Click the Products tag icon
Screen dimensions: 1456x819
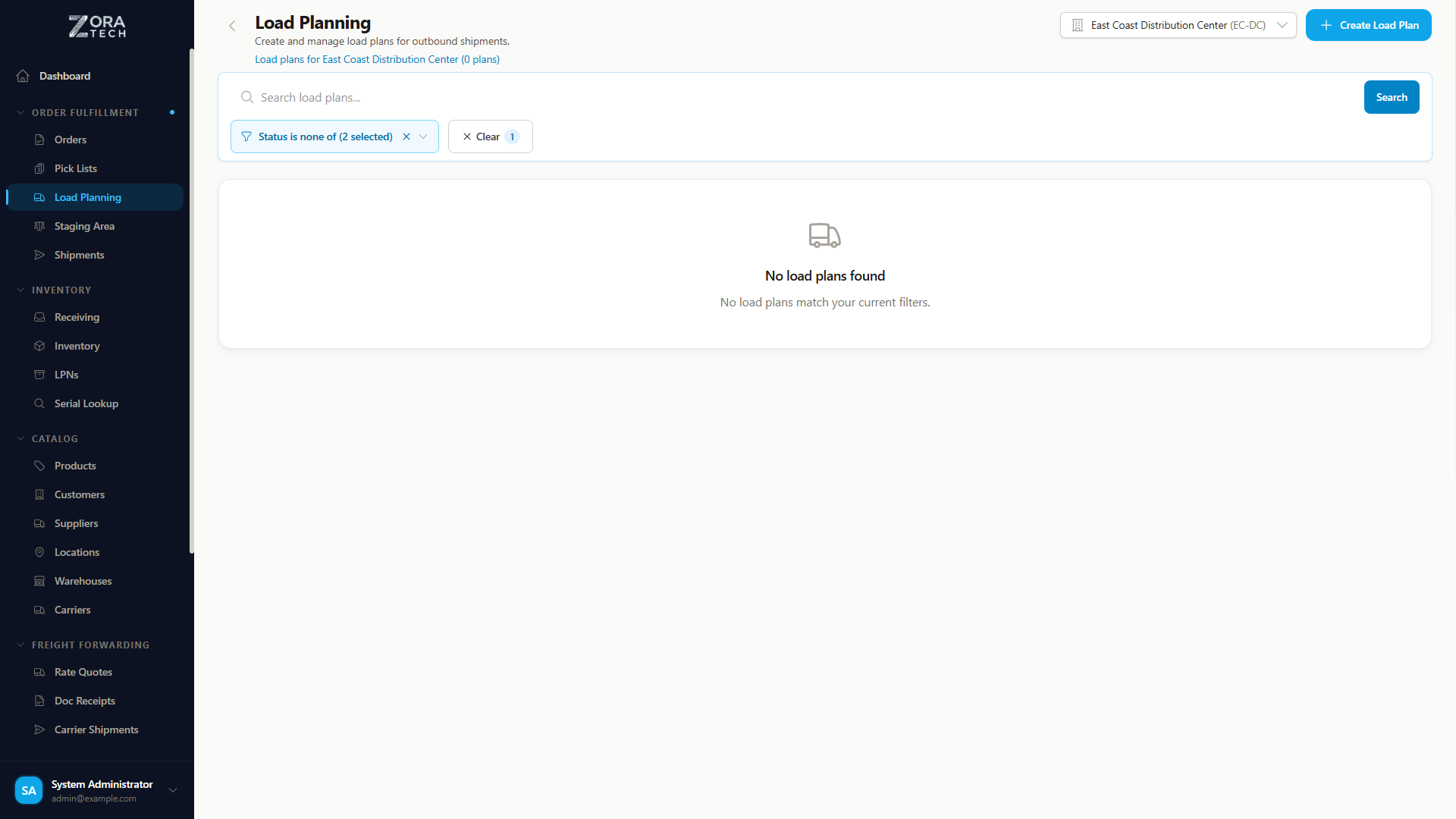tap(39, 466)
